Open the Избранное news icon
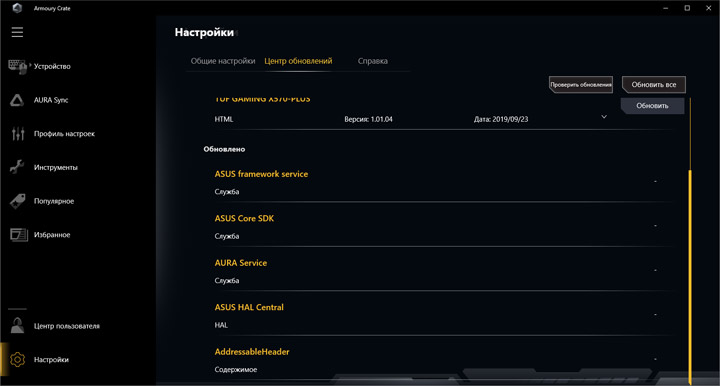This screenshot has width=720, height=386. click(18, 235)
